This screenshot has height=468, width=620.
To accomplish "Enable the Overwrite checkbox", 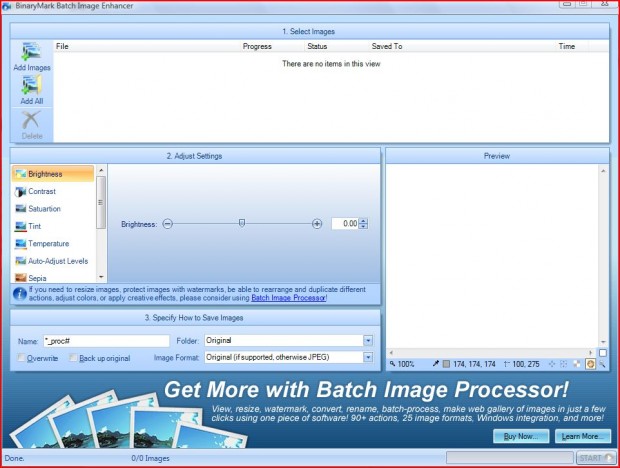I will [21, 358].
